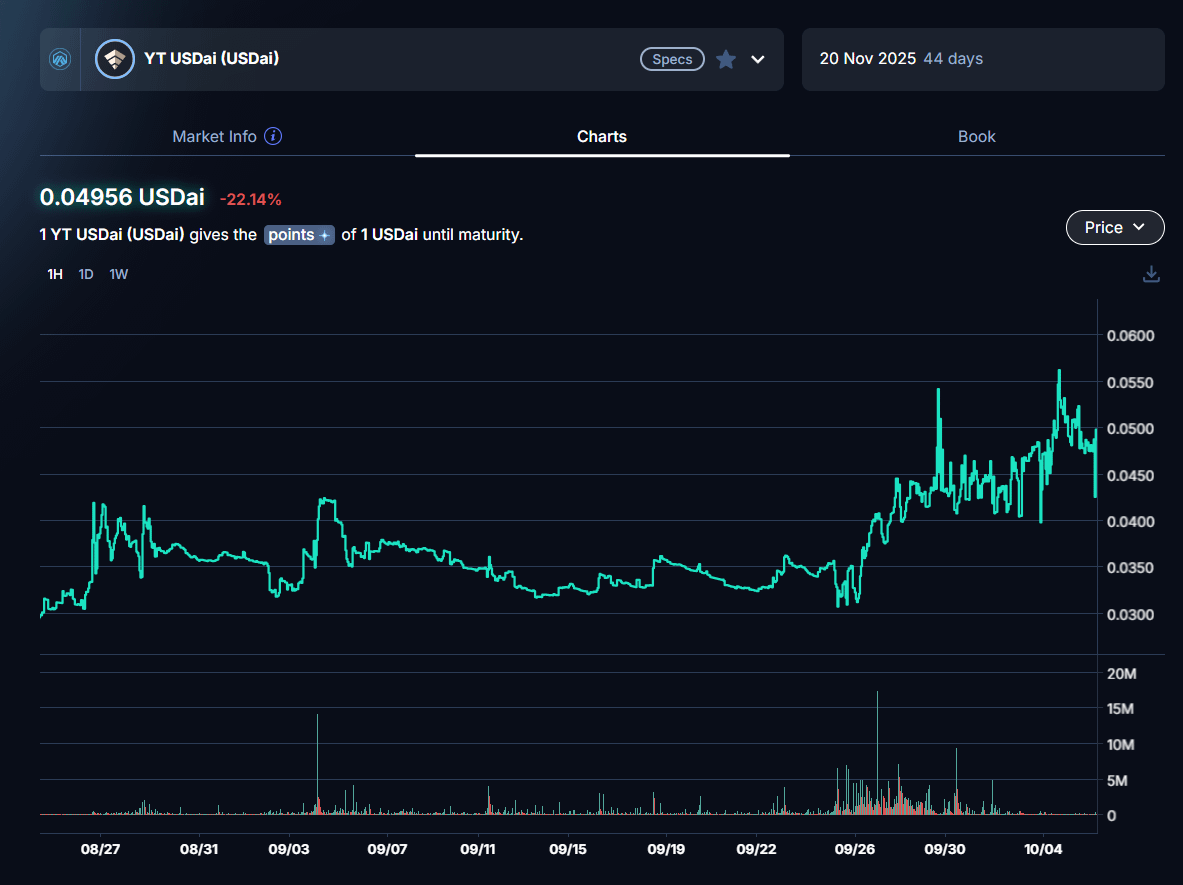
Task: Click the sparkle icon in the points badge
Action: [324, 235]
